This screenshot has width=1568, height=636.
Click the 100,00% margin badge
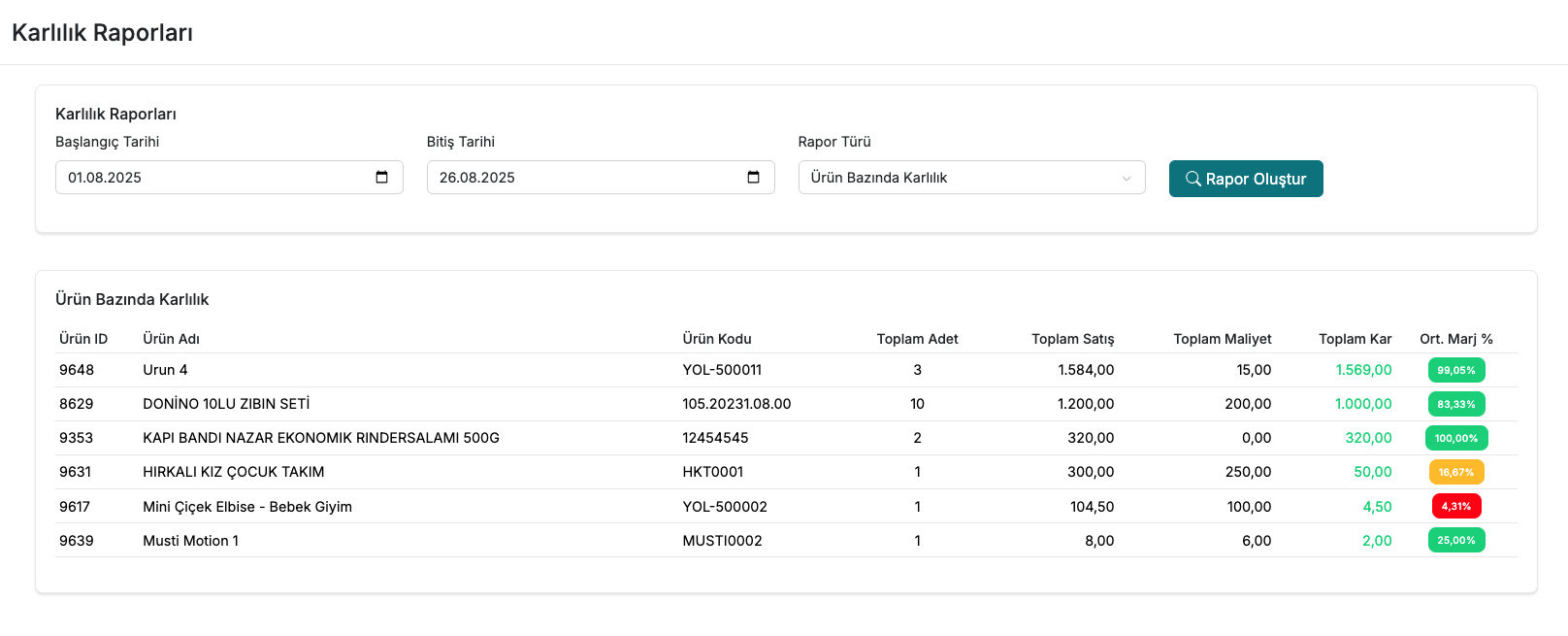[1455, 438]
